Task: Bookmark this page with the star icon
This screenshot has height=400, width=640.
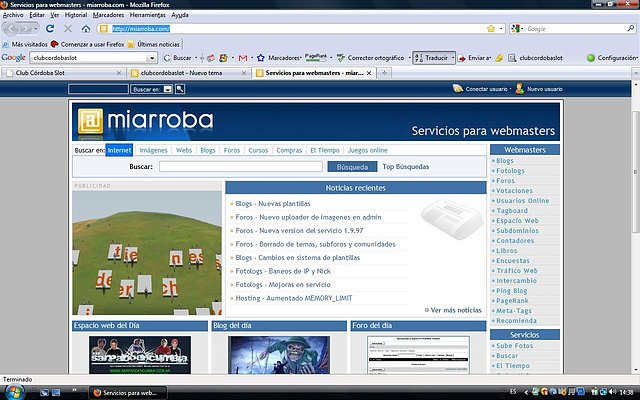Action: 491,29
